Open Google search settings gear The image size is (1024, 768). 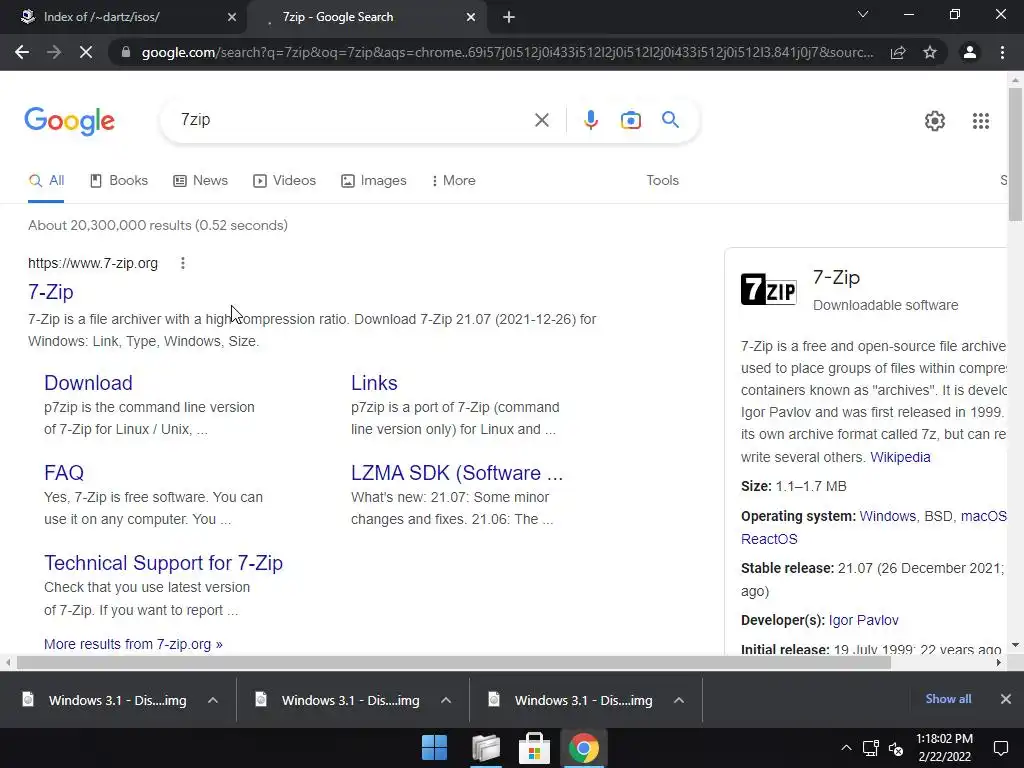(x=935, y=121)
